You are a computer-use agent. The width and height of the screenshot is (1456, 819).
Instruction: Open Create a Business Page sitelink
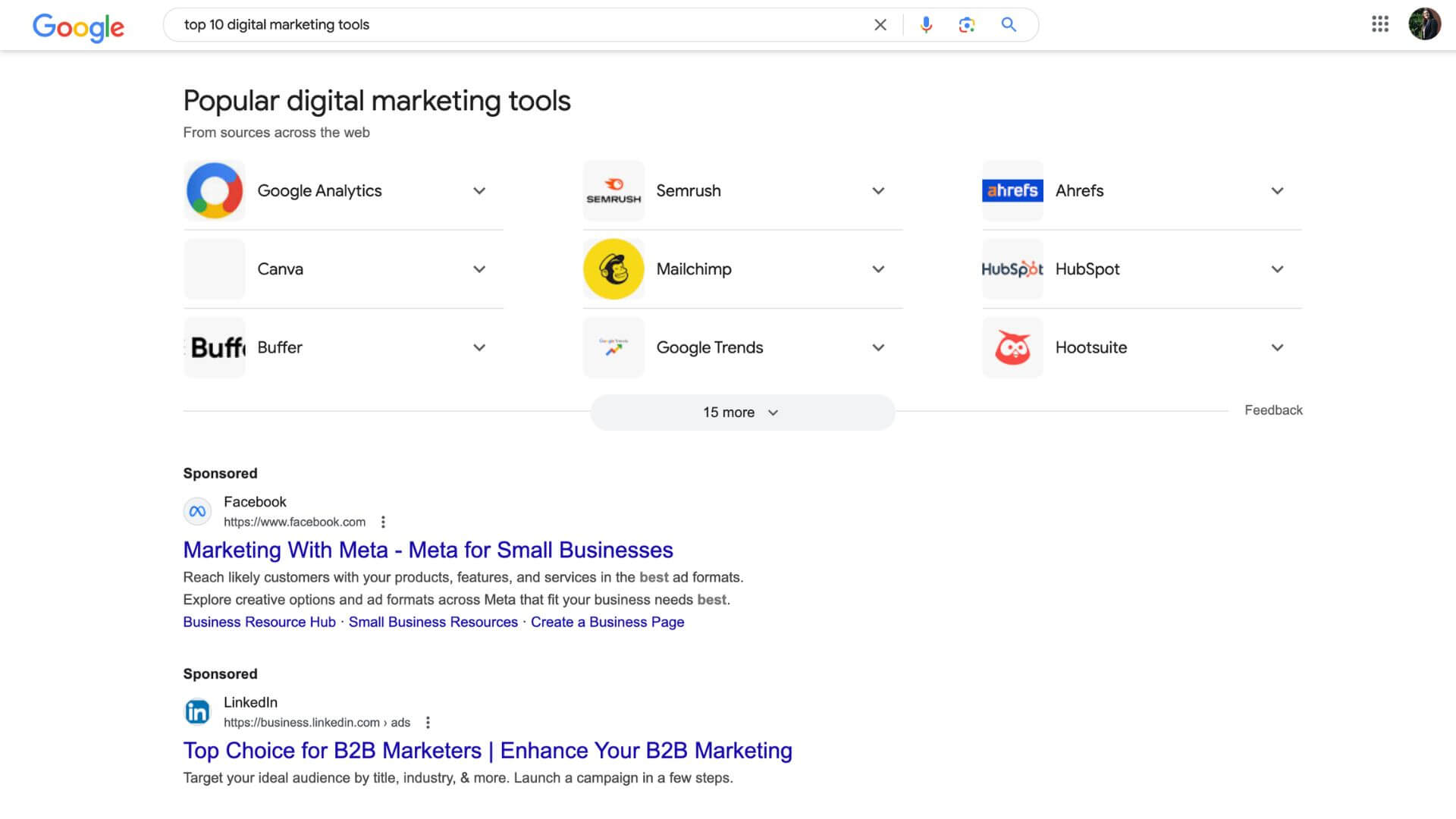click(x=607, y=622)
